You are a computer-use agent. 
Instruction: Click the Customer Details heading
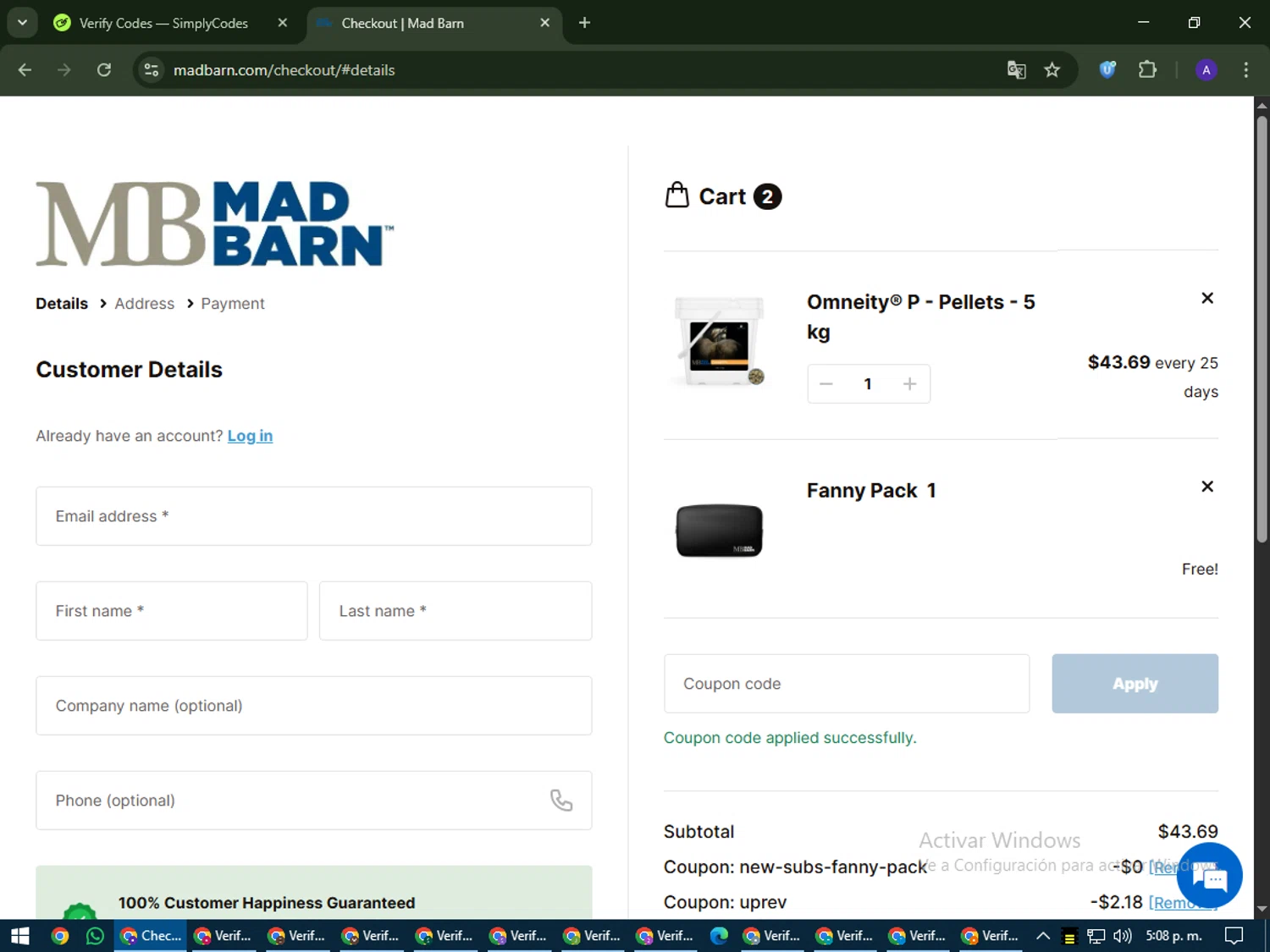tap(129, 370)
